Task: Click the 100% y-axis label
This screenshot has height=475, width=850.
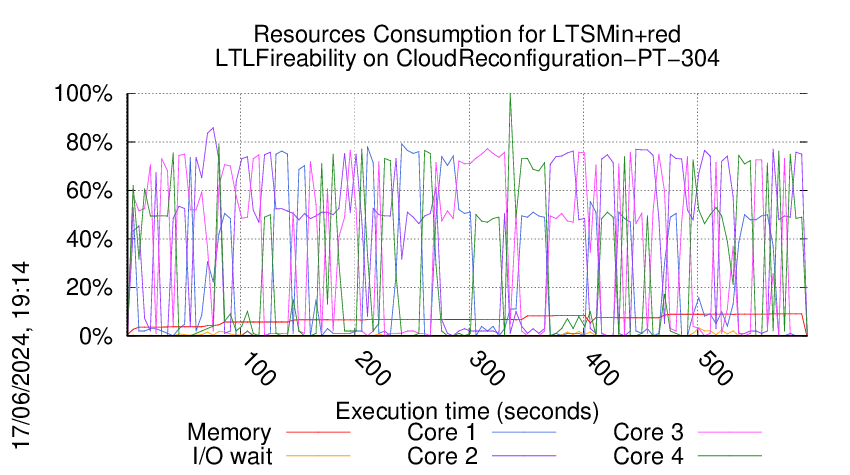Action: 83,94
